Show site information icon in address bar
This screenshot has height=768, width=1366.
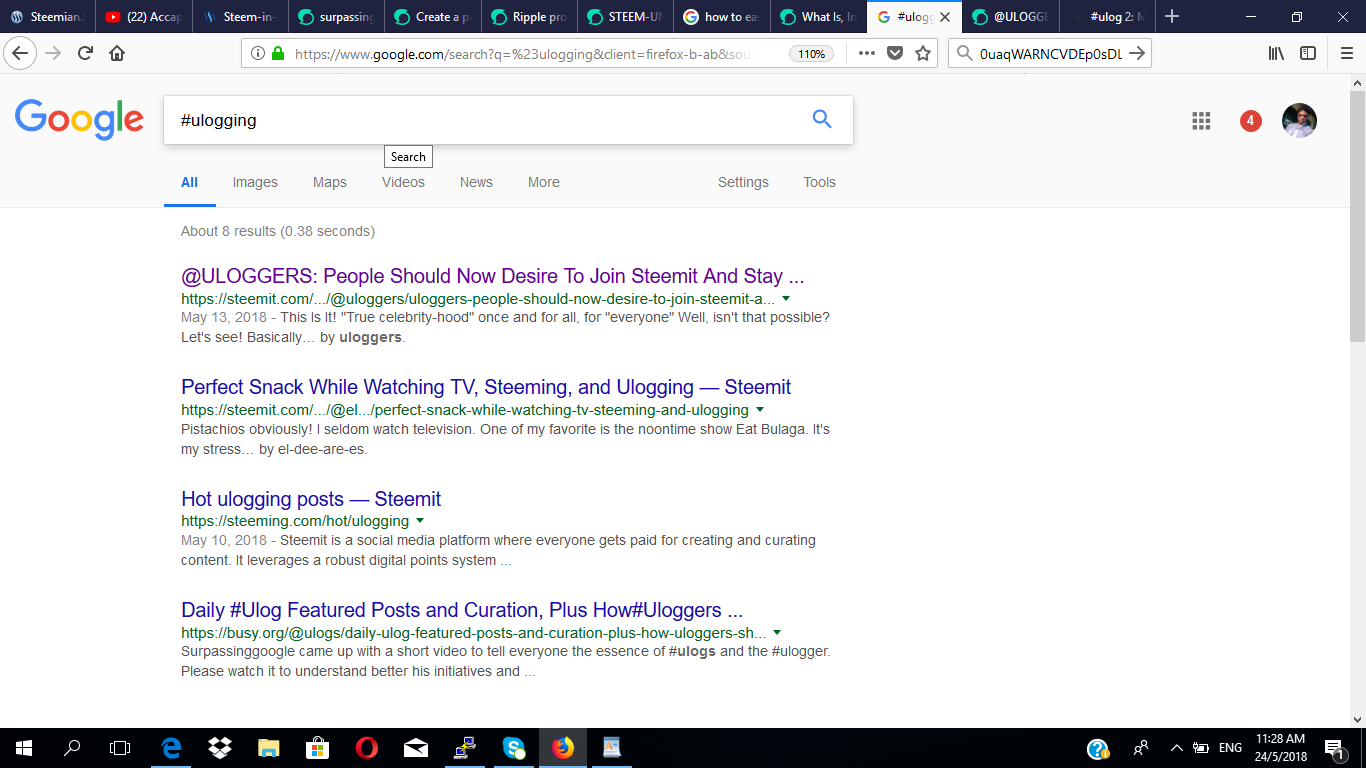[257, 54]
